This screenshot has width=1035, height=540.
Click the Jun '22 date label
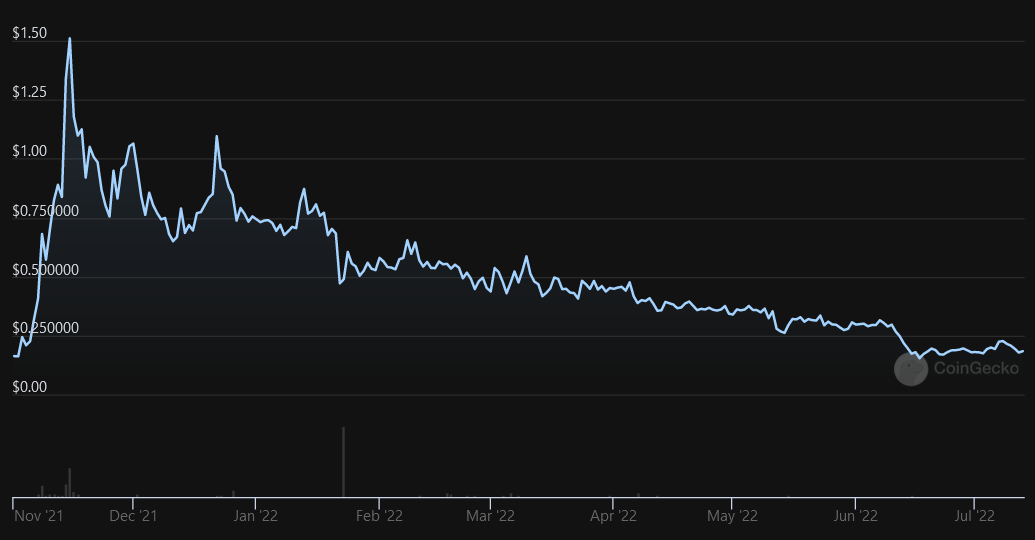pos(855,516)
